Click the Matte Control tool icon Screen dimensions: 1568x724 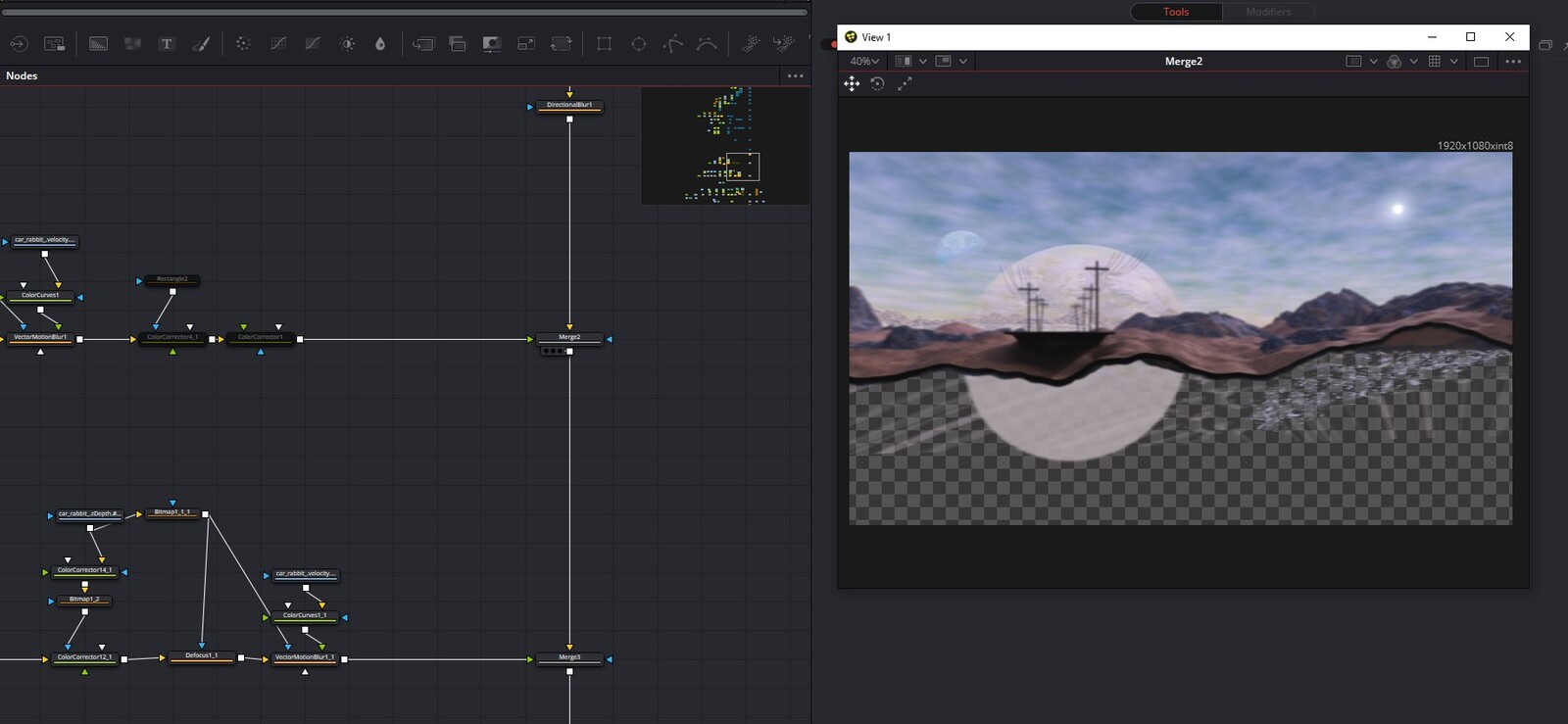click(492, 44)
